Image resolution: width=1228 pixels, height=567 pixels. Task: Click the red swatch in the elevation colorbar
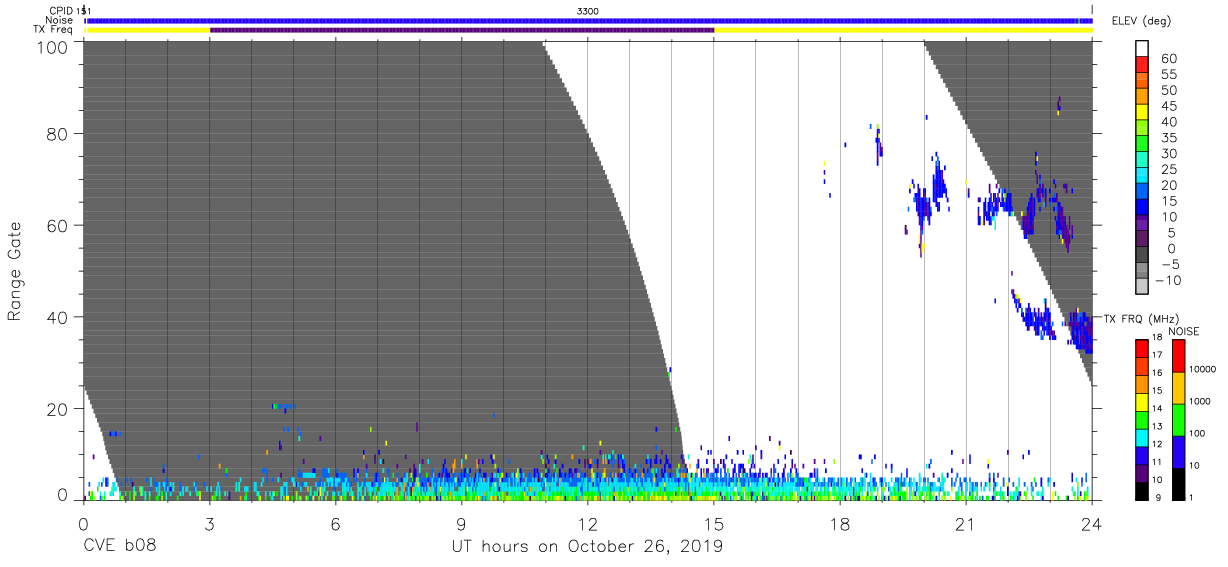1142,65
